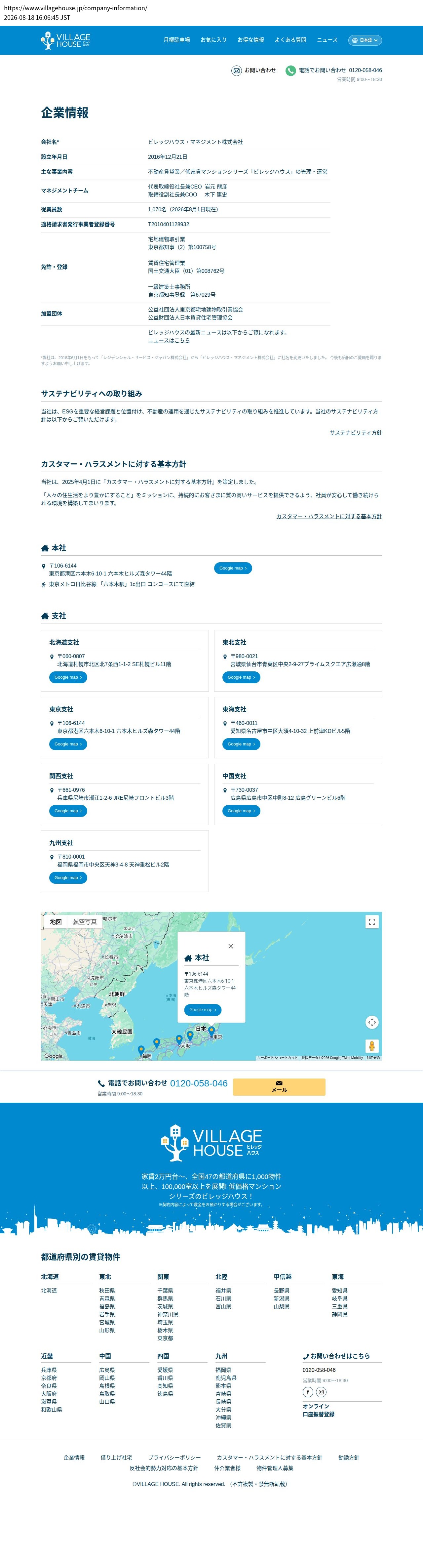
Task: Open the サステナビリティ方針 link
Action: [x=356, y=433]
